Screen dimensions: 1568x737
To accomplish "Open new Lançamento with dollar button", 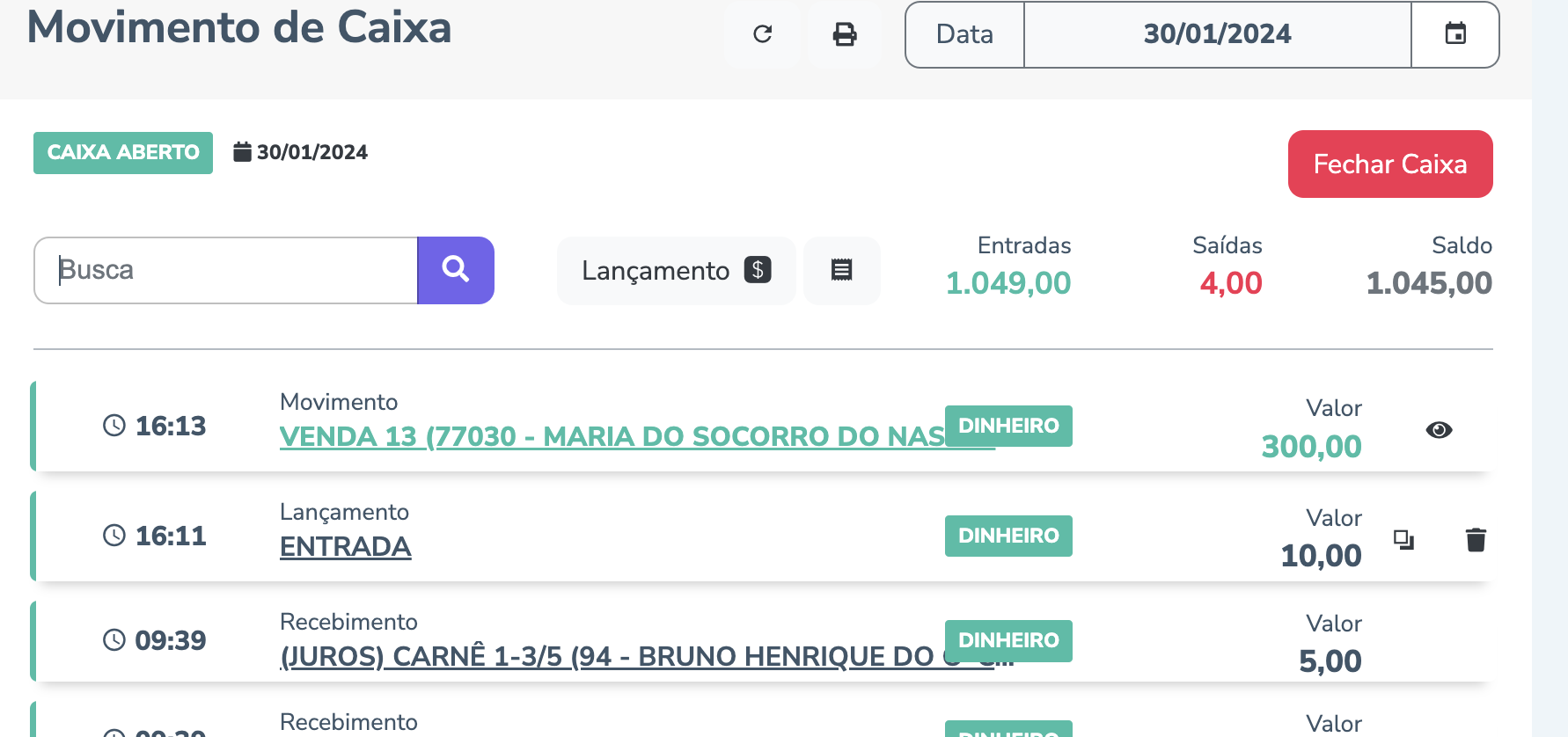I will pyautogui.click(x=676, y=270).
